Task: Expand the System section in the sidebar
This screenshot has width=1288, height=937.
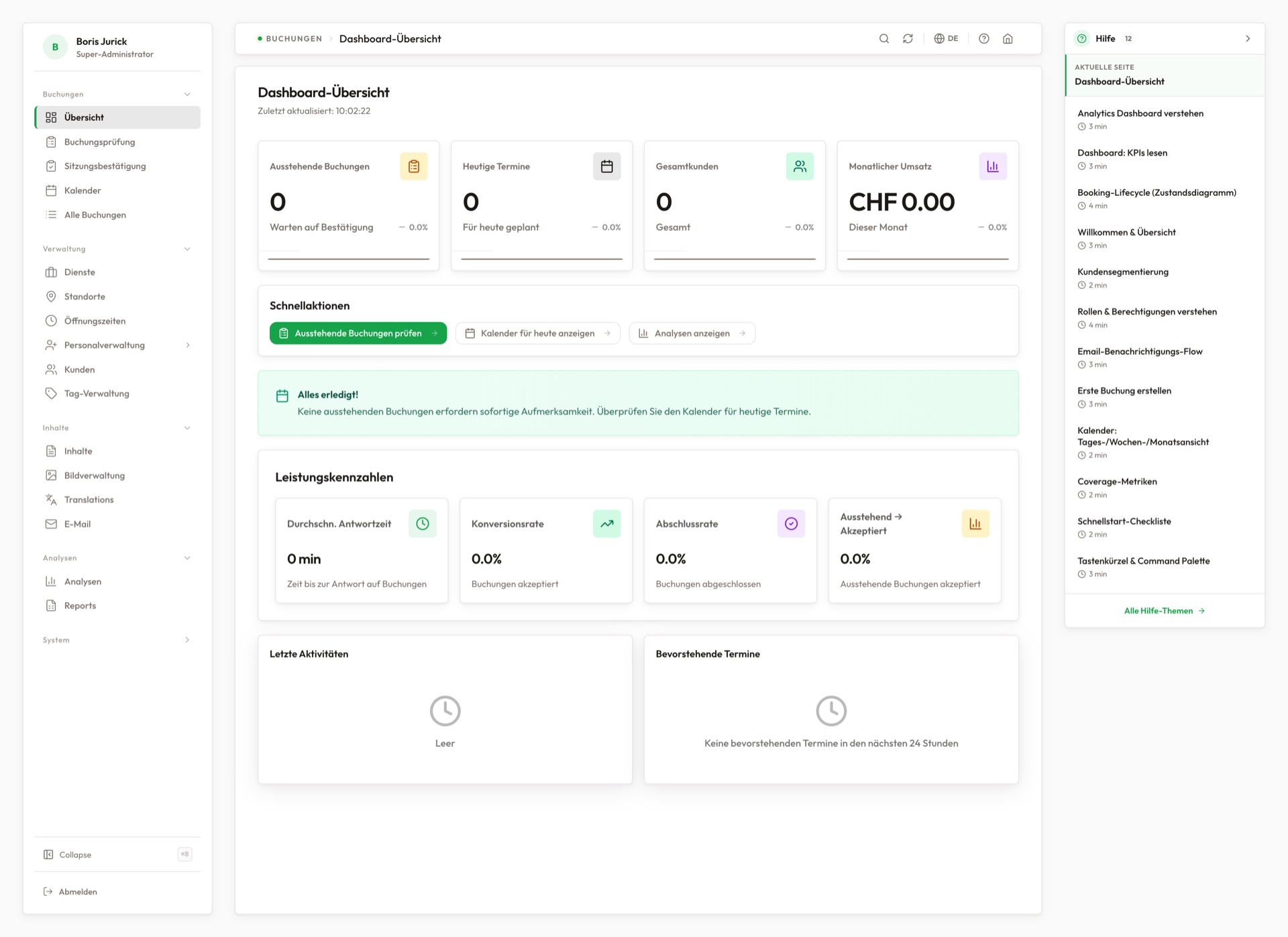Action: point(187,640)
